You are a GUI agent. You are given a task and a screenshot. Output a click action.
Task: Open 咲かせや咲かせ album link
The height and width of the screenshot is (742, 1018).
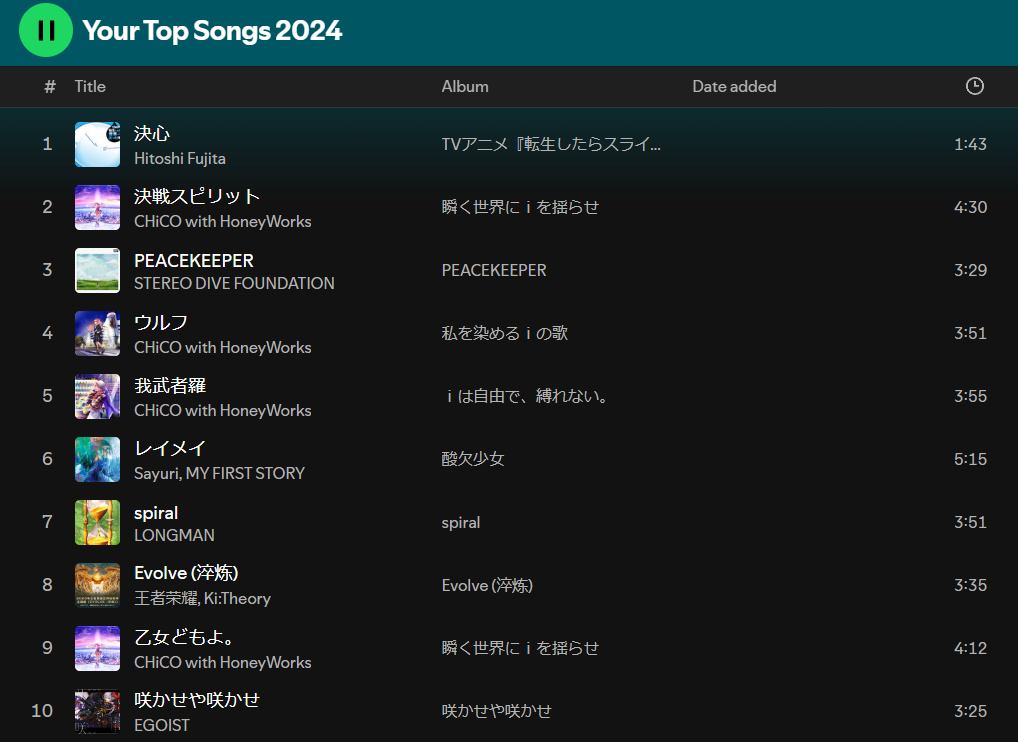497,711
